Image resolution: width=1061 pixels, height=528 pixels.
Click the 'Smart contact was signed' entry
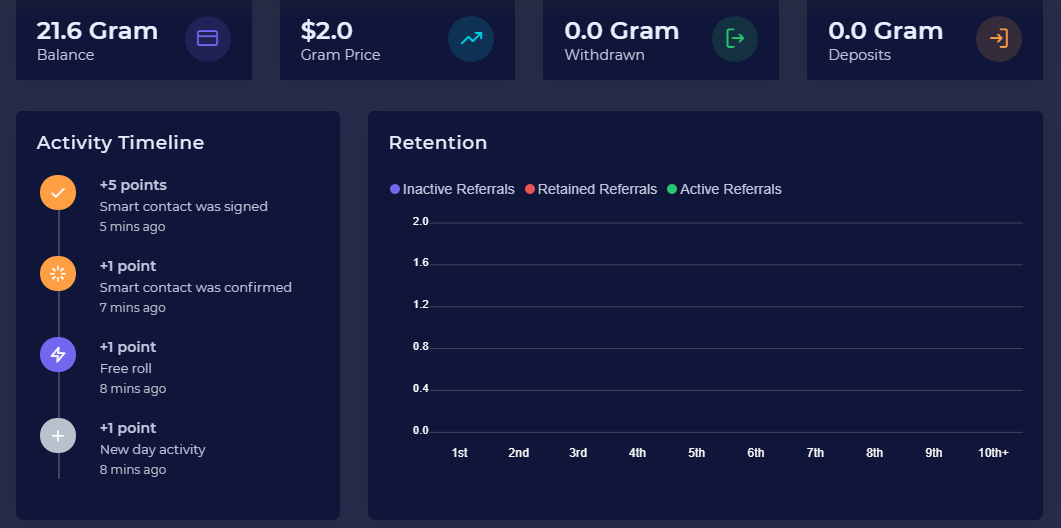(184, 206)
